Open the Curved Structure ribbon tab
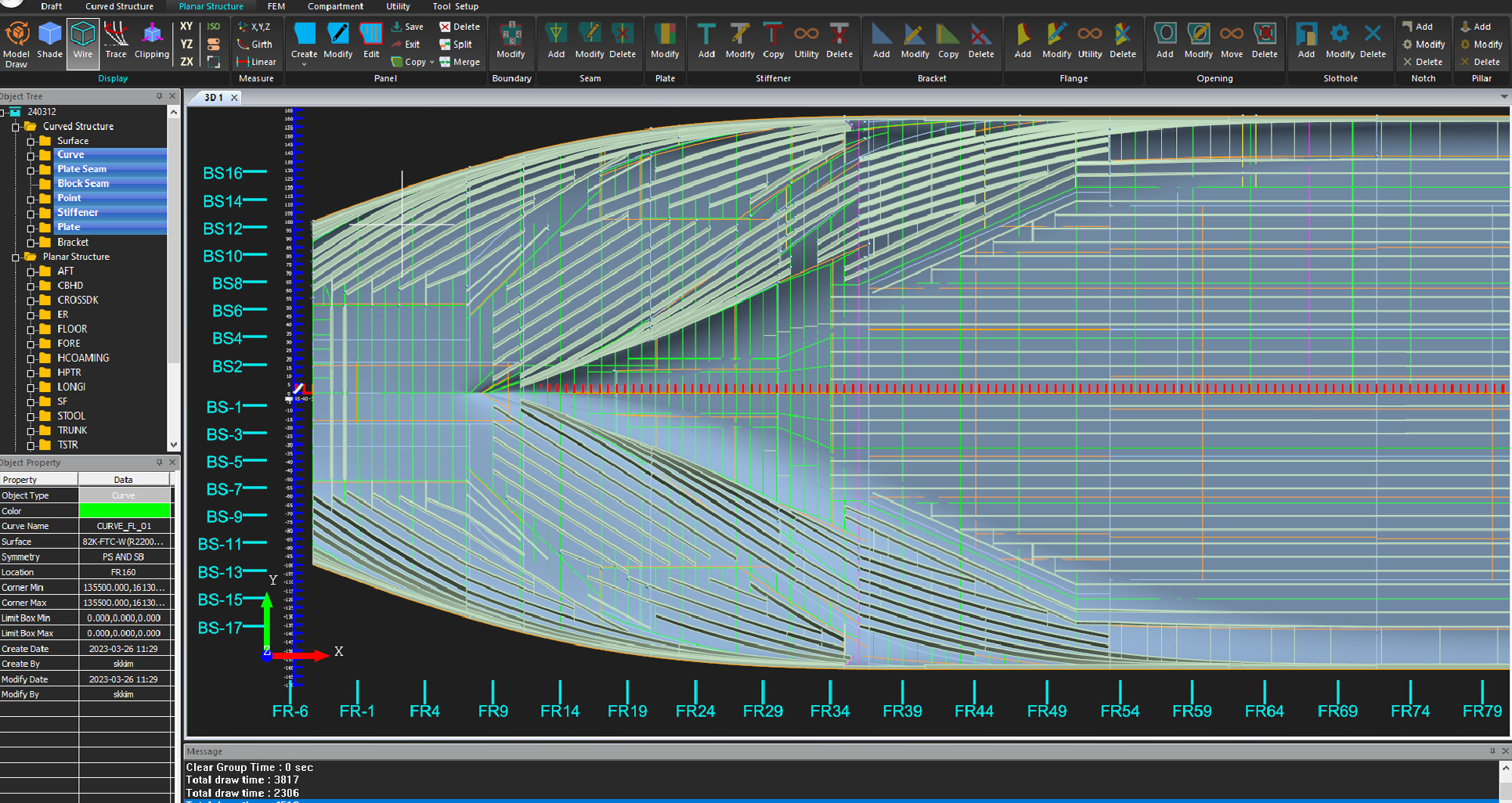1512x803 pixels. [119, 6]
